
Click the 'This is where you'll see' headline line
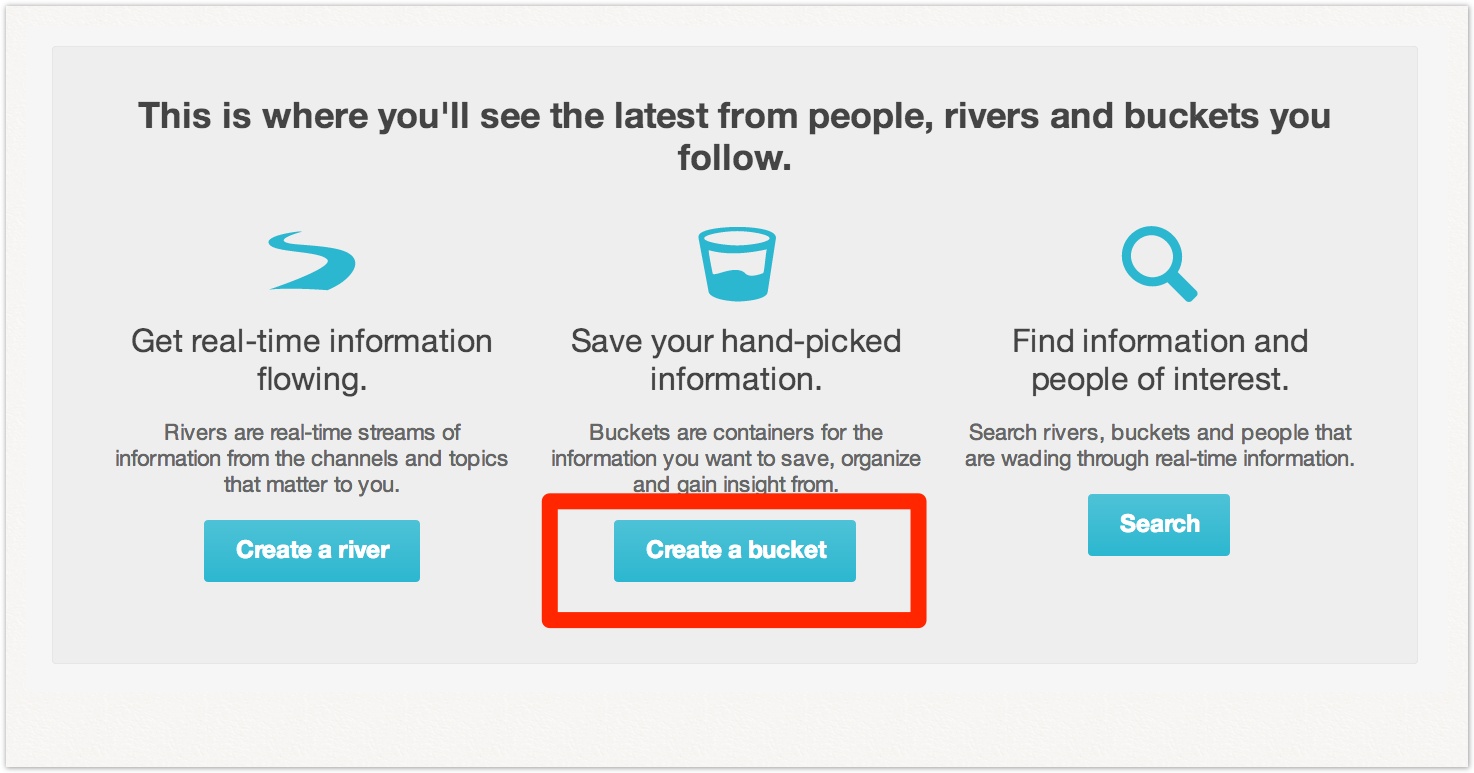click(735, 116)
